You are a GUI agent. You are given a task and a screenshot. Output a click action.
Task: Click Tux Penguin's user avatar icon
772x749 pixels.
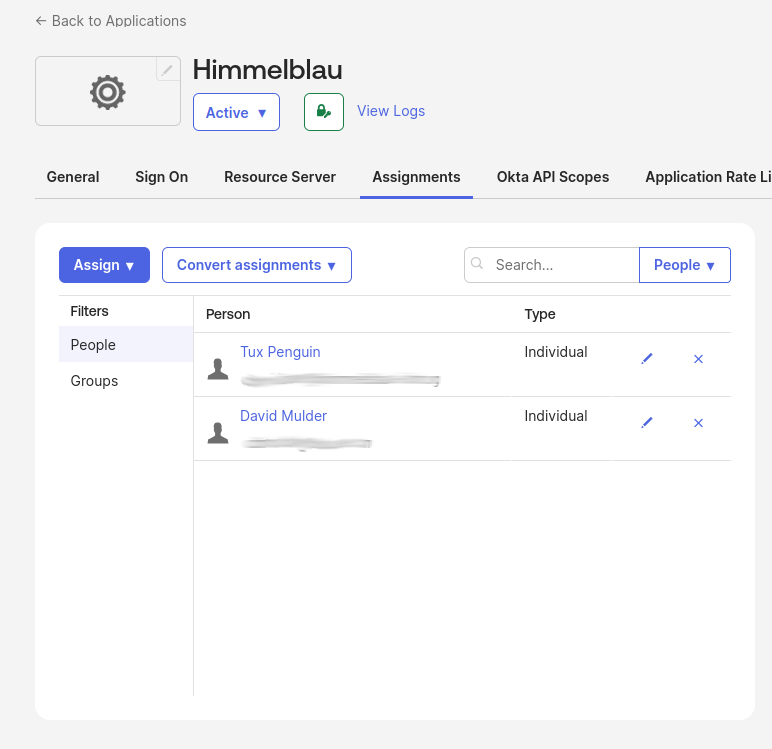point(218,369)
